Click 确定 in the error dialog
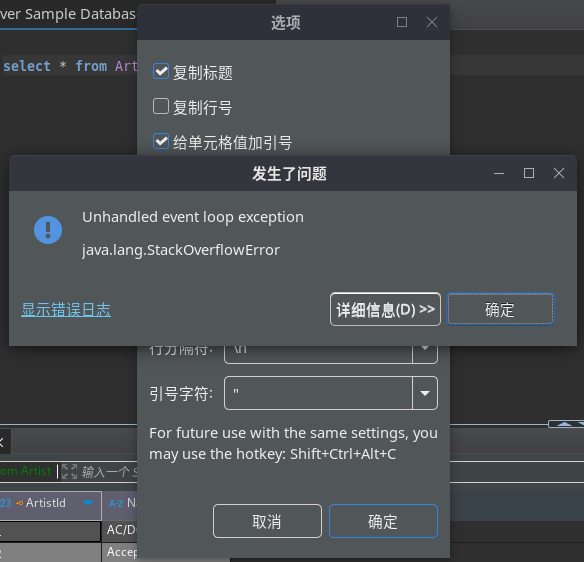This screenshot has height=562, width=584. [500, 309]
